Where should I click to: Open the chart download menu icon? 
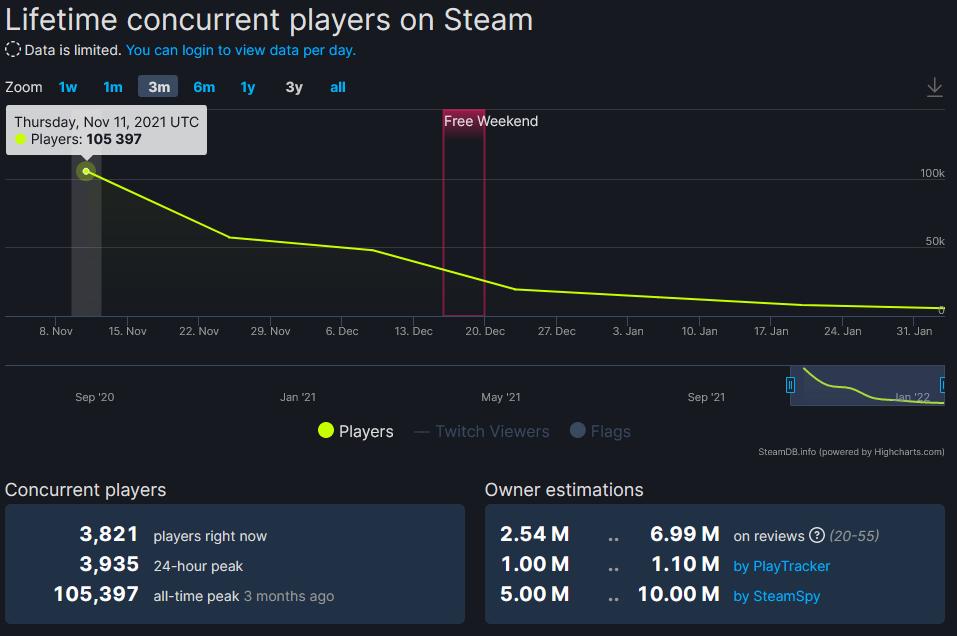click(x=934, y=88)
